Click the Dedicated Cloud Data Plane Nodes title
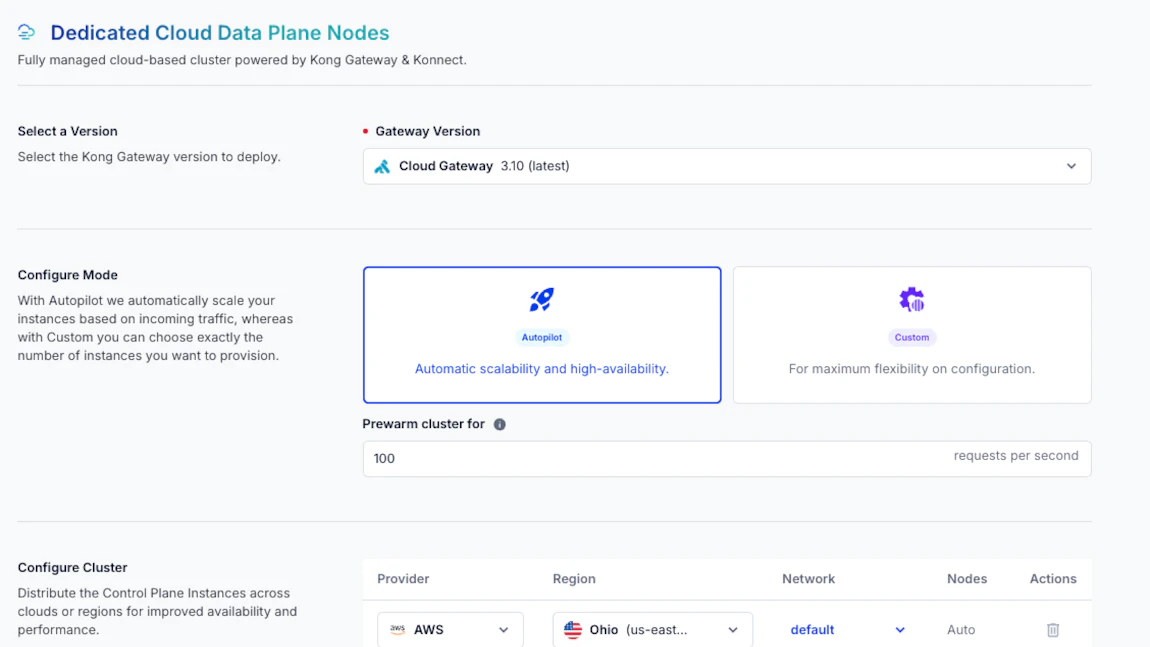Image resolution: width=1150 pixels, height=647 pixels. tap(219, 33)
